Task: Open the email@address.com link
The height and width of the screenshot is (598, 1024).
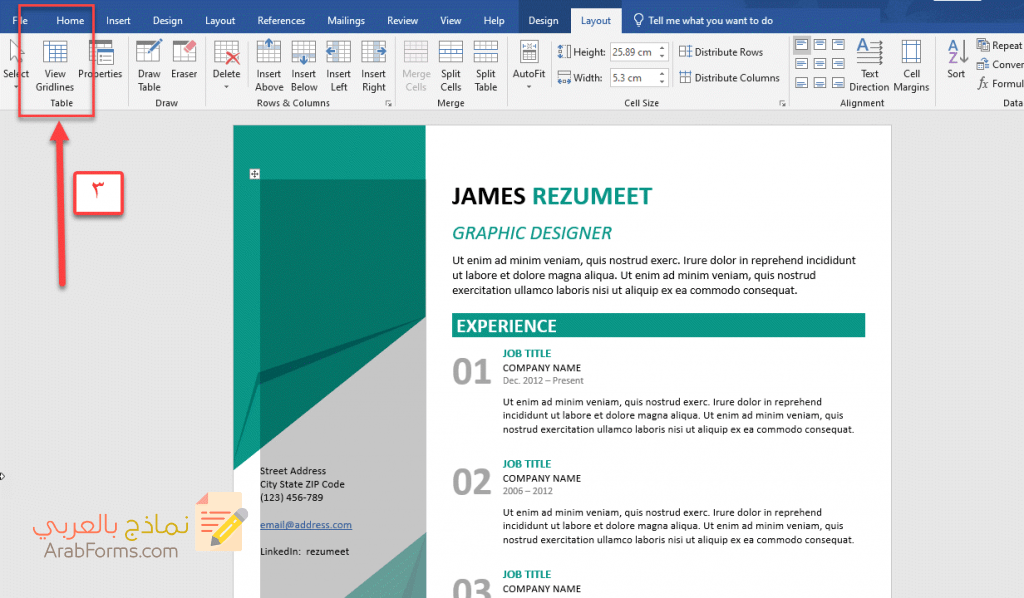Action: point(306,524)
